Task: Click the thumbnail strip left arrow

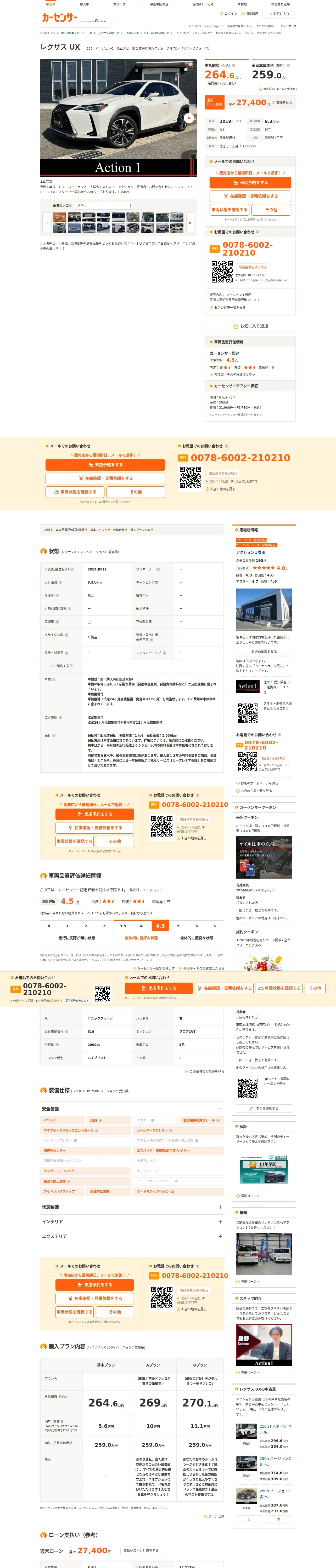Action: pos(47,223)
